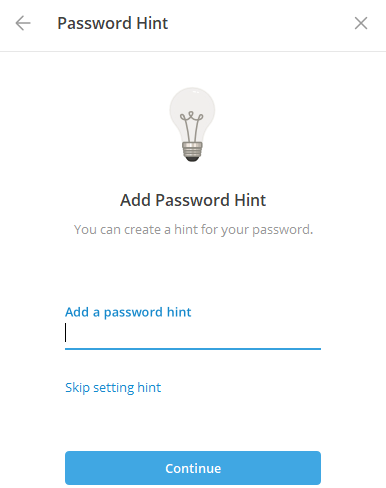The height and width of the screenshot is (488, 386).
Task: Skip setting hint via the link
Action: (x=113, y=388)
